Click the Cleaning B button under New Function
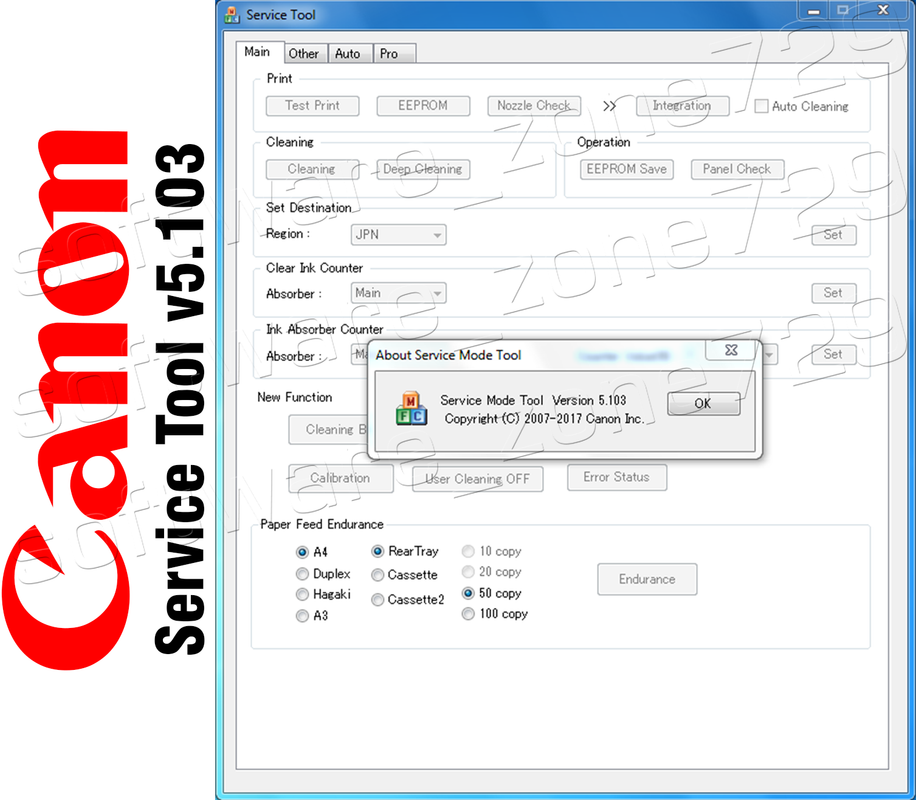The image size is (916, 800). [328, 430]
